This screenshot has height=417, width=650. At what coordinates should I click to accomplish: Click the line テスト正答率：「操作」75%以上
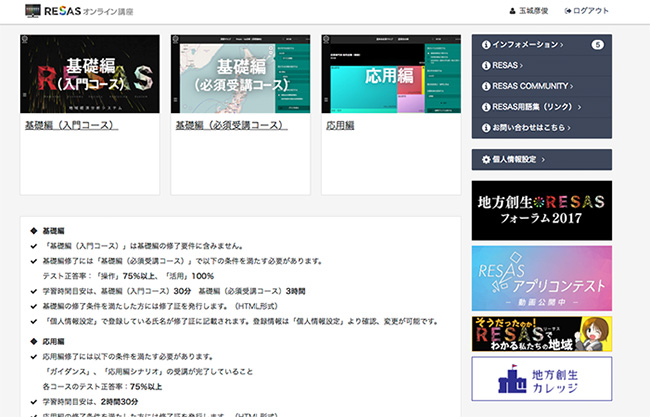128,276
